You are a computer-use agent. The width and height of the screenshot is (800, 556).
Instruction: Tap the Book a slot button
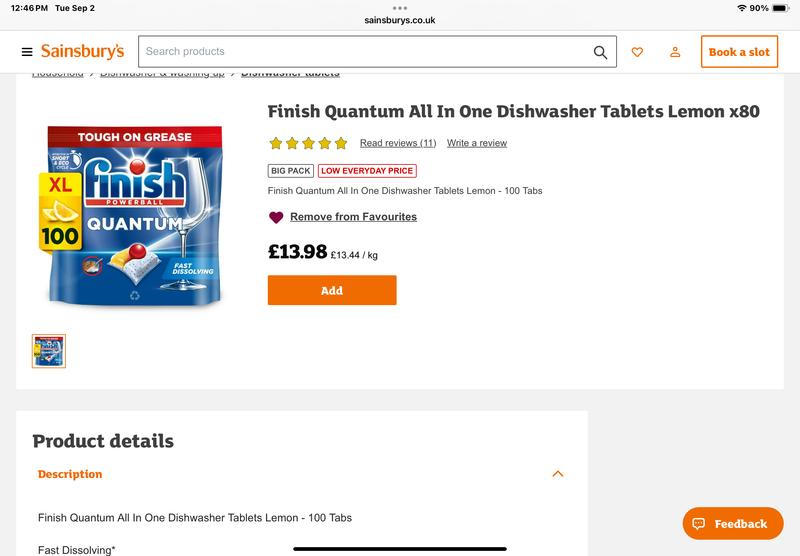(739, 52)
